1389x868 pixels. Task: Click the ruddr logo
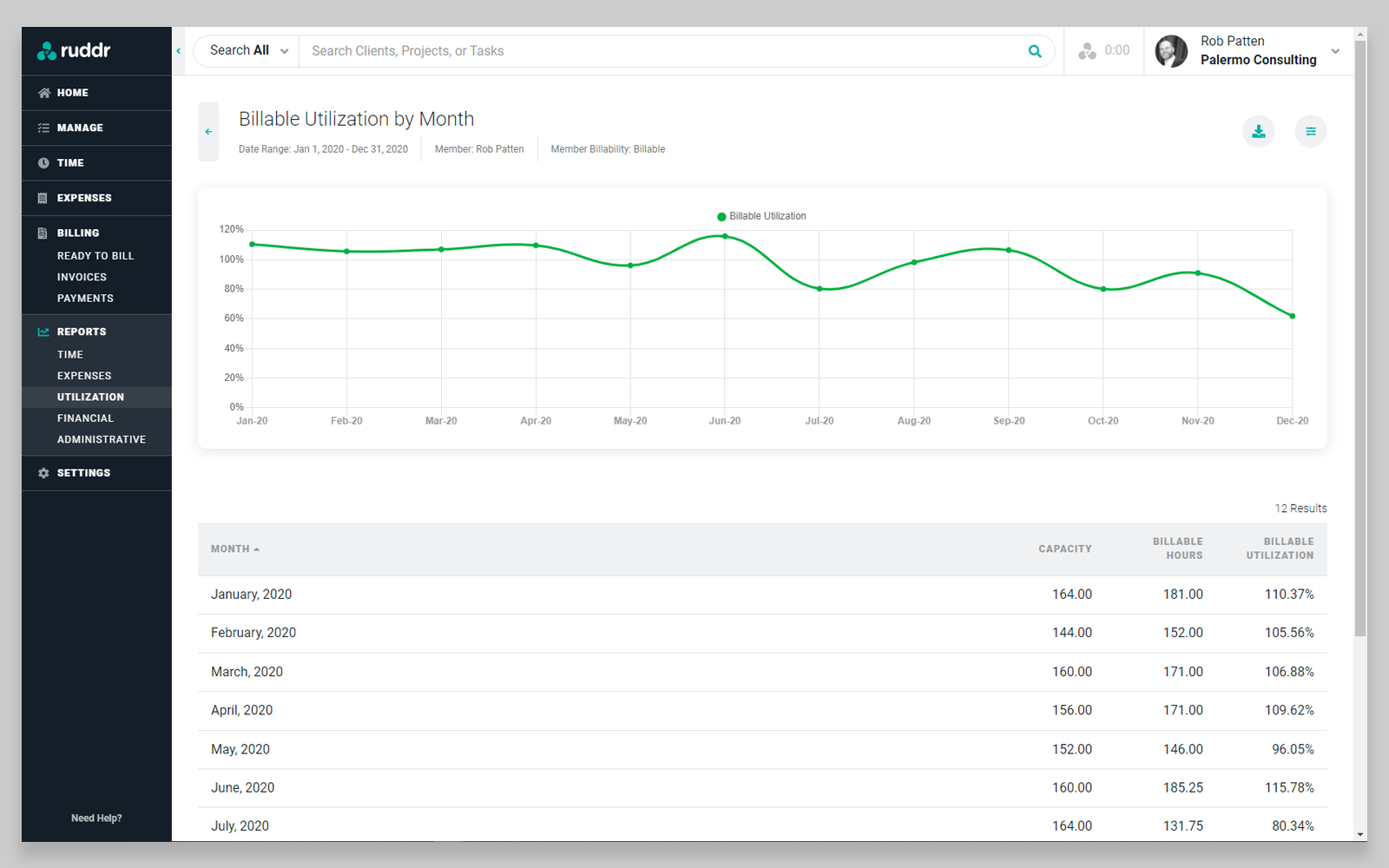point(75,50)
